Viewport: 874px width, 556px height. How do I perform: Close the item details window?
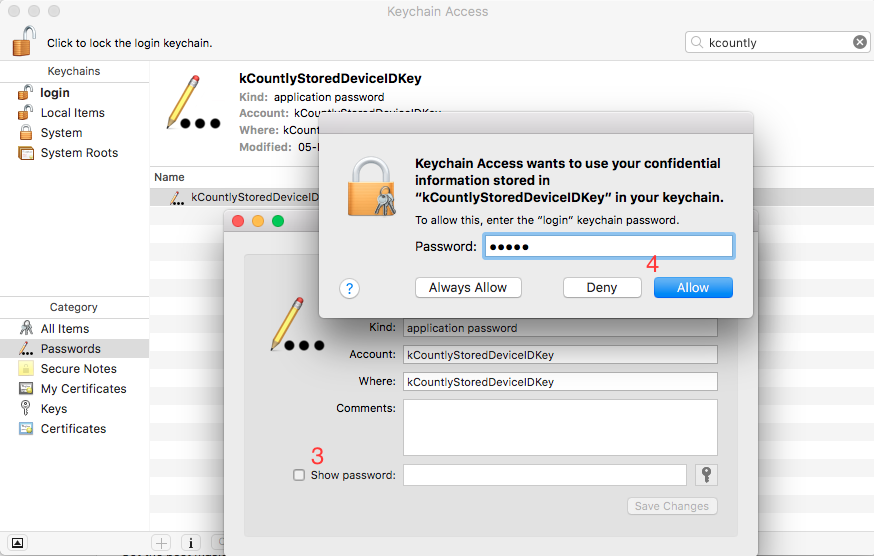tap(238, 221)
